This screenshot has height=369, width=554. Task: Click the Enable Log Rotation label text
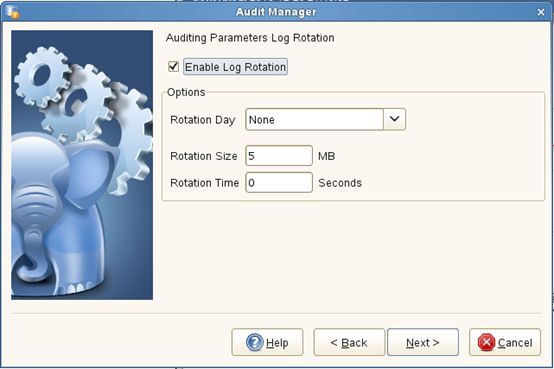click(235, 67)
